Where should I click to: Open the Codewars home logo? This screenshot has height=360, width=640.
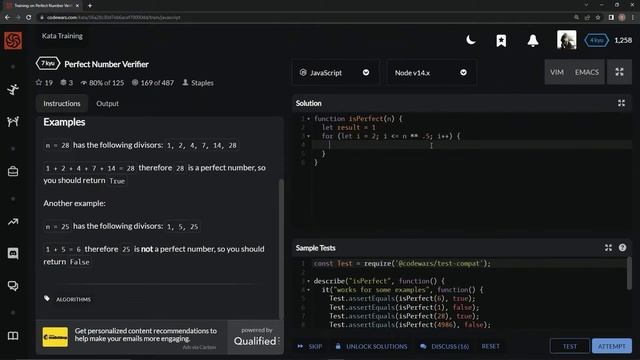point(13,40)
